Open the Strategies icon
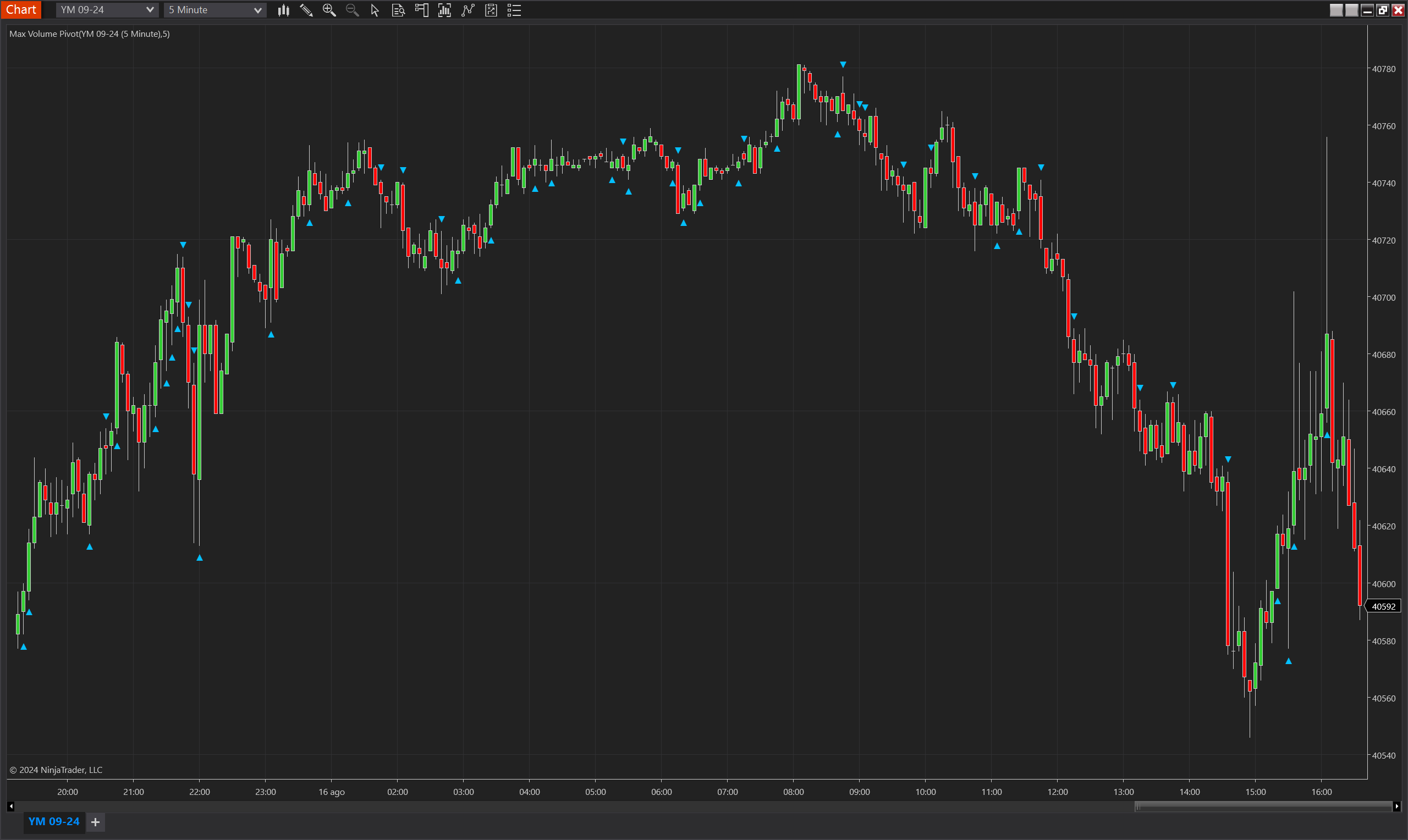The height and width of the screenshot is (840, 1408). (491, 10)
